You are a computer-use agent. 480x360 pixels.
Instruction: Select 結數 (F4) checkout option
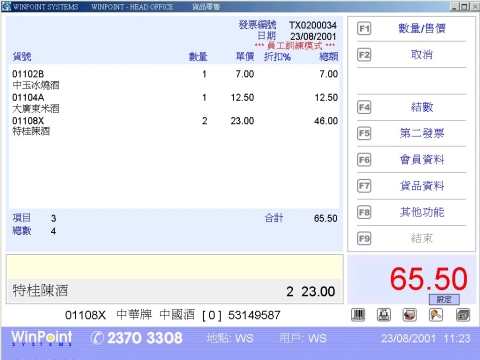pyautogui.click(x=422, y=107)
